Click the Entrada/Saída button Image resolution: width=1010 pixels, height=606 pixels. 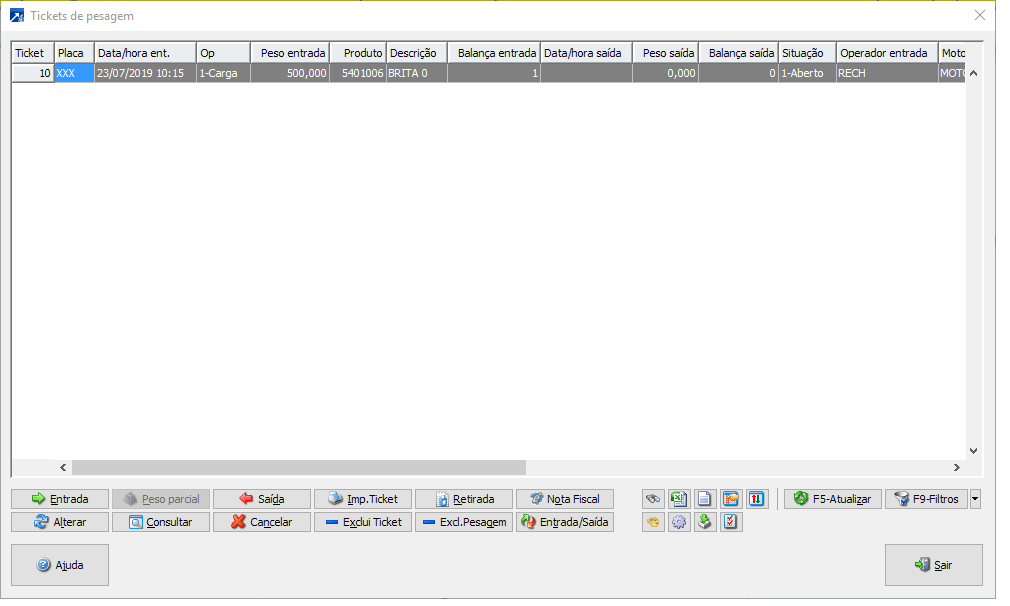[x=565, y=522]
